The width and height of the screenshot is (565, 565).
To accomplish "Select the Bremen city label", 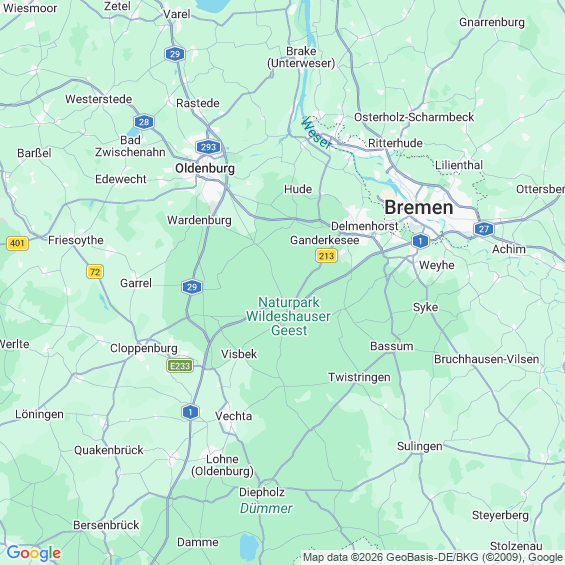I will point(419,208).
